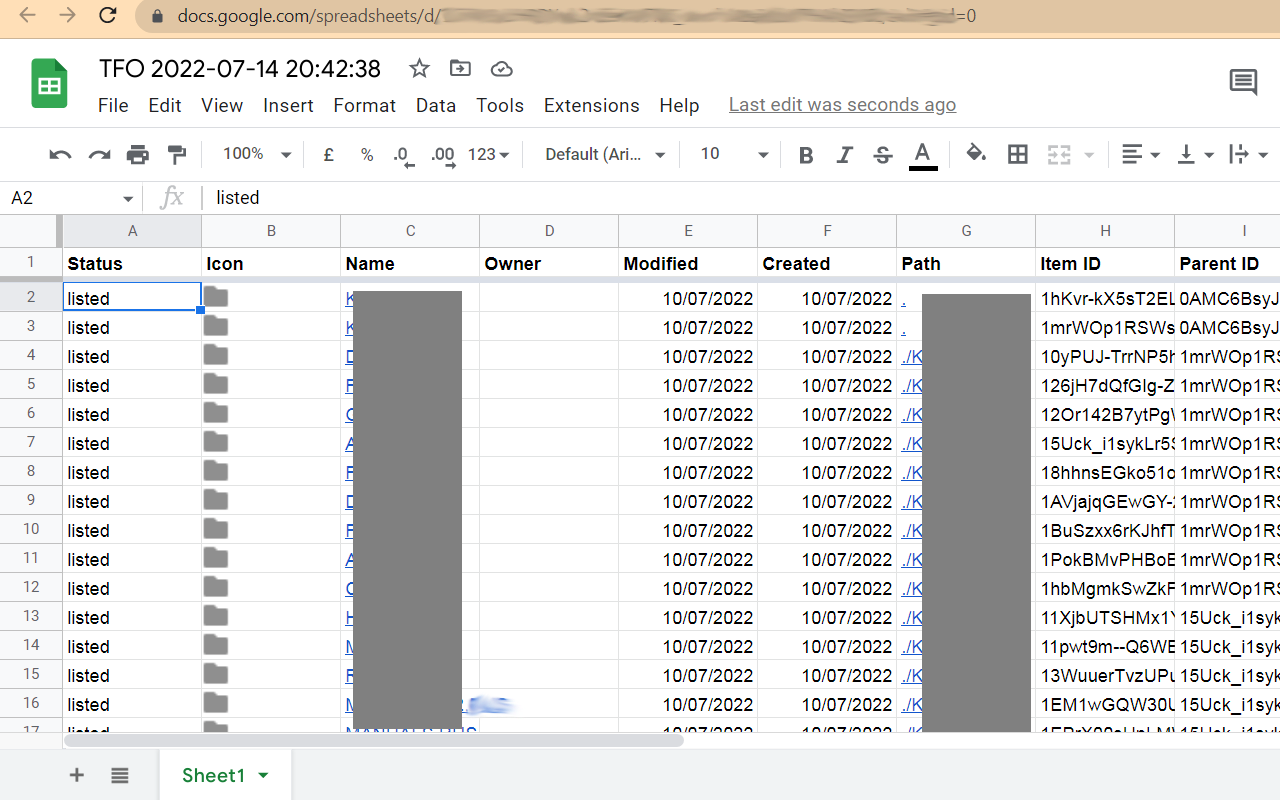Open comment history icon
The image size is (1280, 800).
click(1243, 82)
